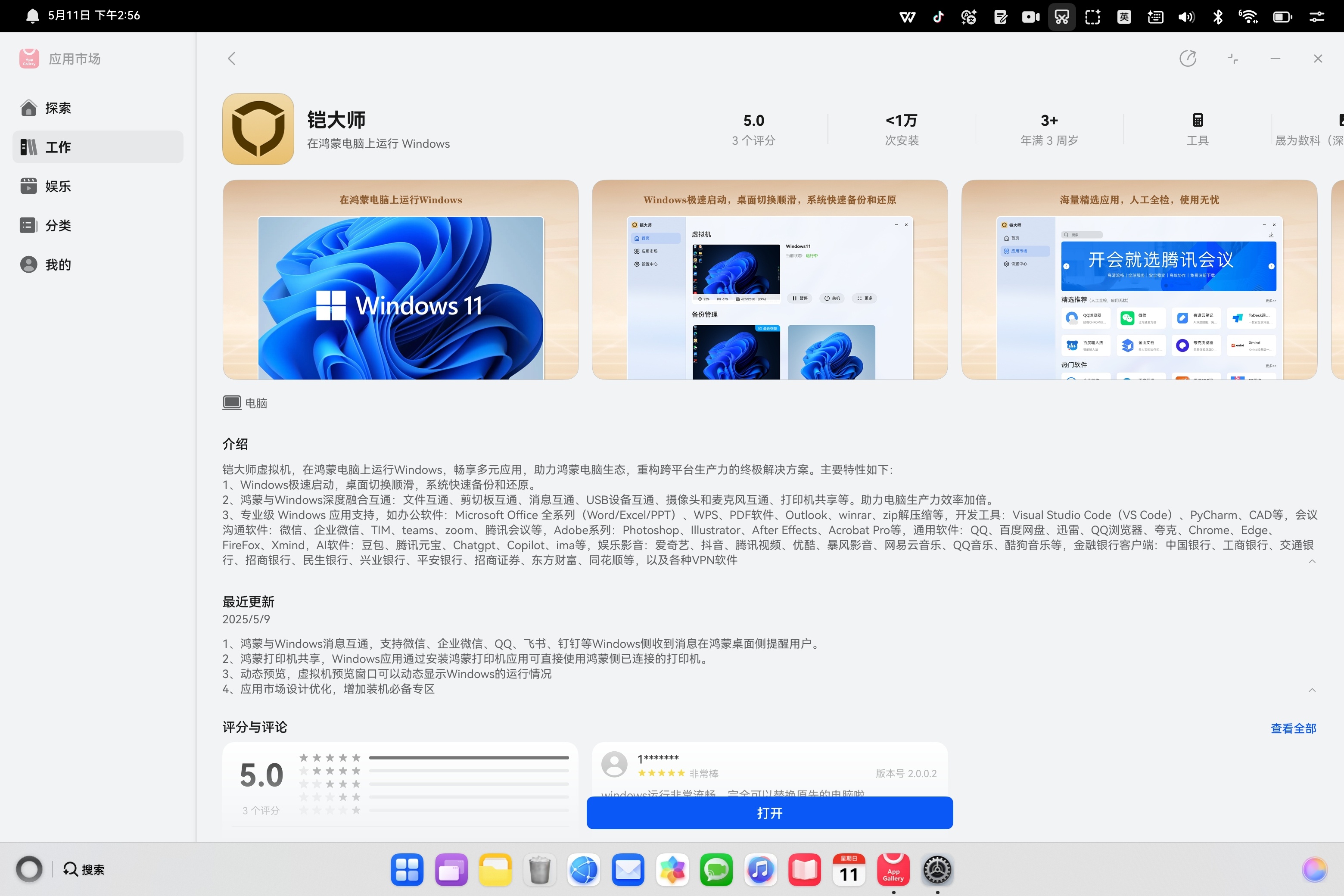Click AppGallery icon in dock
The image size is (1344, 896).
[x=893, y=870]
